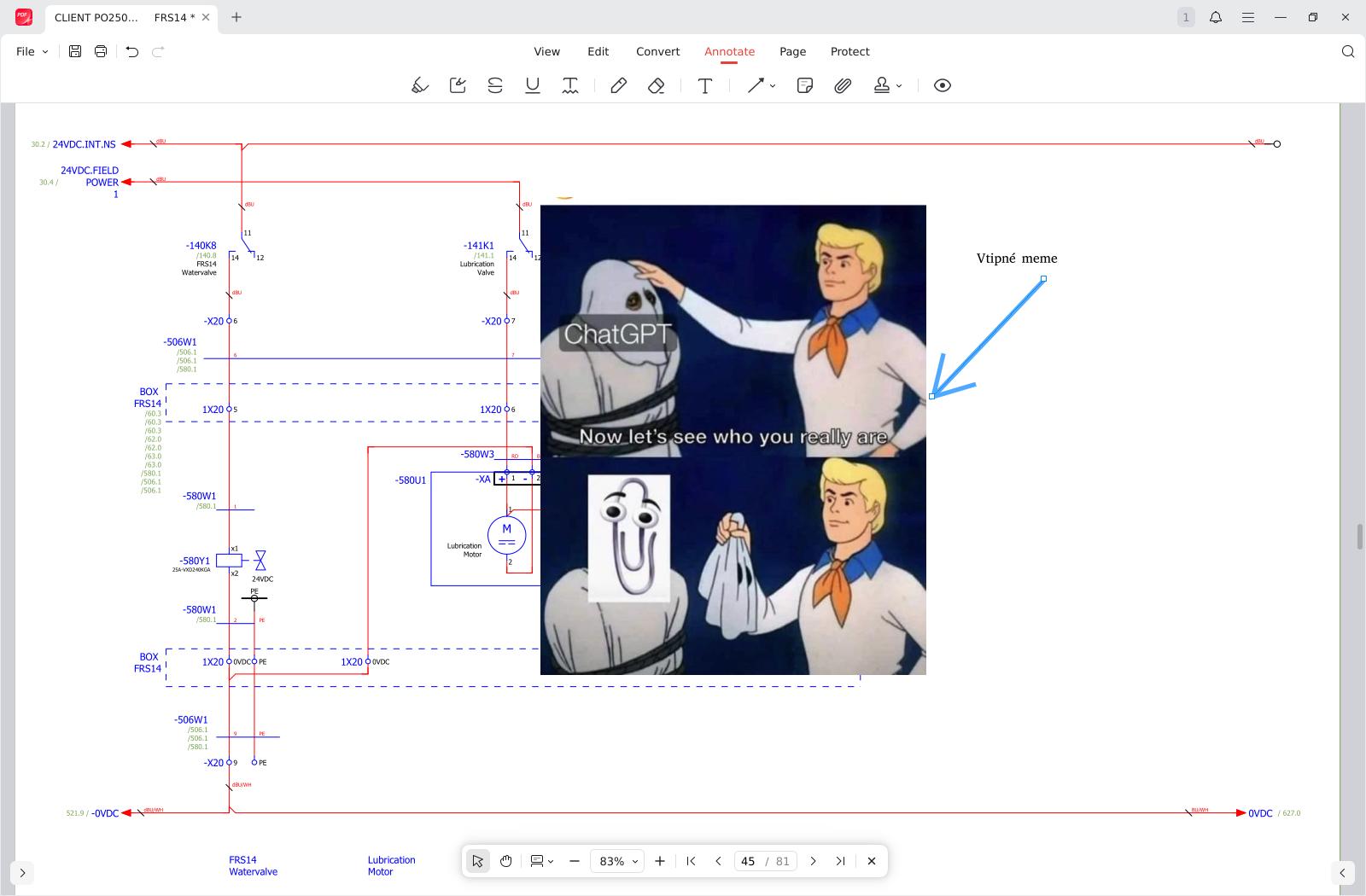Jump to the last page
1366x896 pixels.
841,861
